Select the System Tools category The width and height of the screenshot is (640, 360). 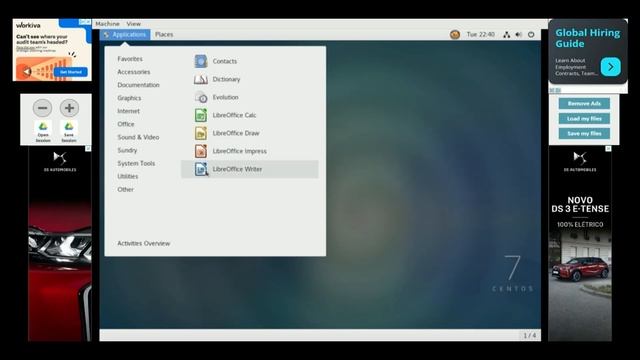pyautogui.click(x=136, y=163)
